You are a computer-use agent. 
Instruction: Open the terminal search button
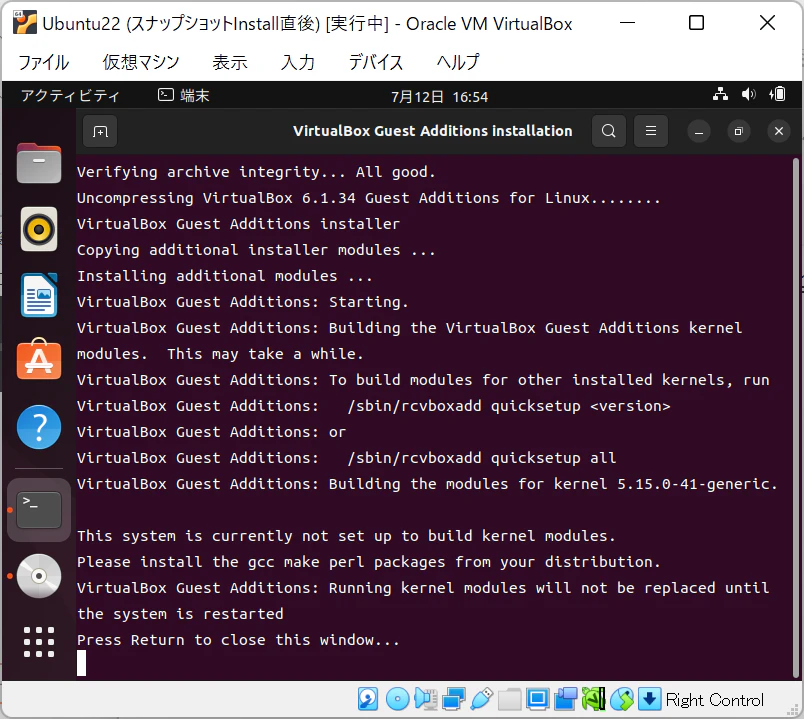(609, 131)
